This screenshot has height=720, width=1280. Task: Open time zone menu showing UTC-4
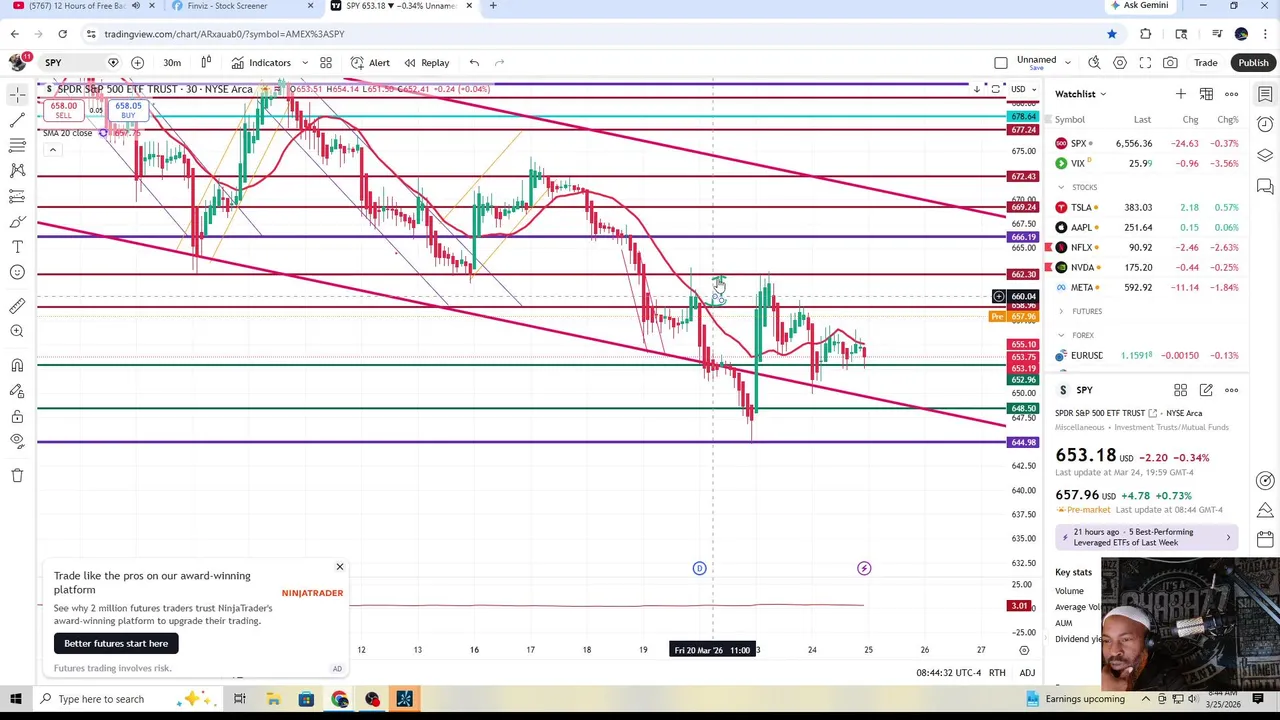point(949,673)
